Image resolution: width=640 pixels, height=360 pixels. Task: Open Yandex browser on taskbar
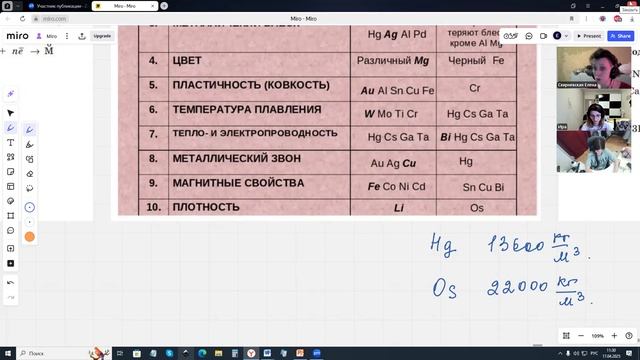251,353
